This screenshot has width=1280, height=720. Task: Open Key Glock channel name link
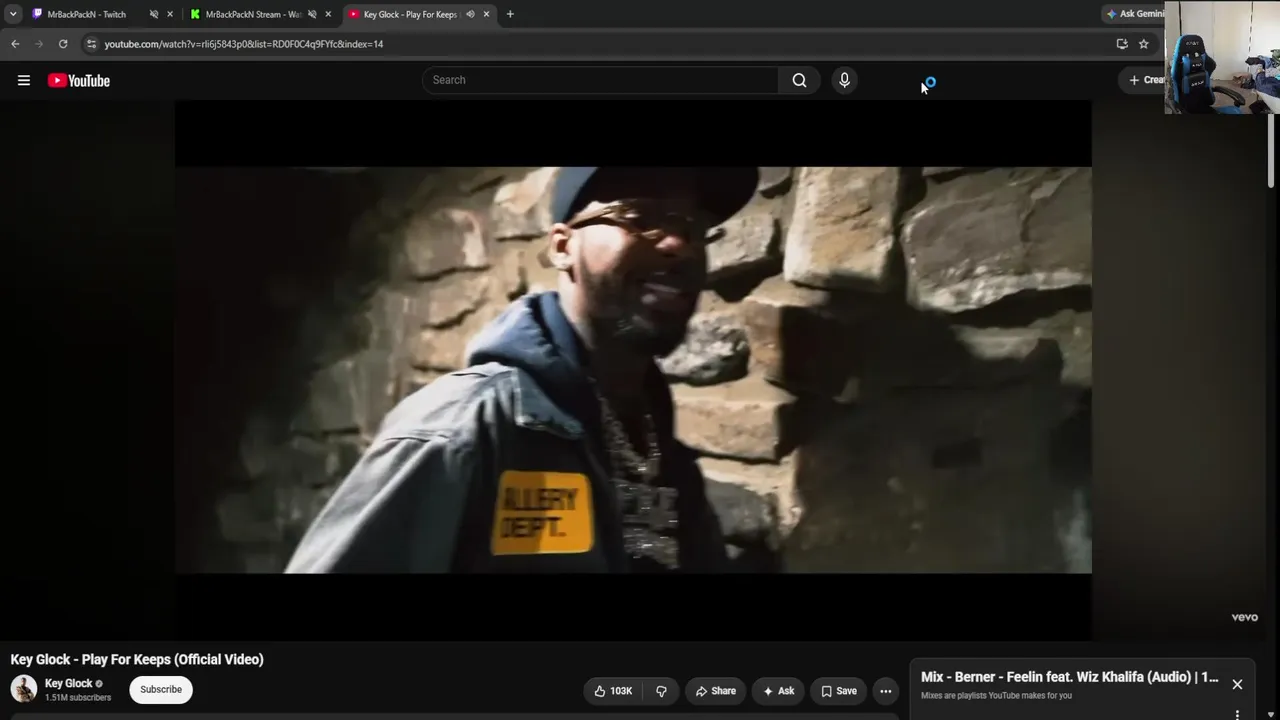pos(68,684)
